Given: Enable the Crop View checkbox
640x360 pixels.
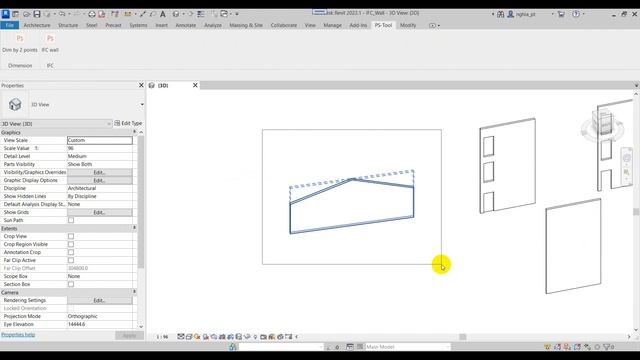Looking at the screenshot, I should 71,236.
